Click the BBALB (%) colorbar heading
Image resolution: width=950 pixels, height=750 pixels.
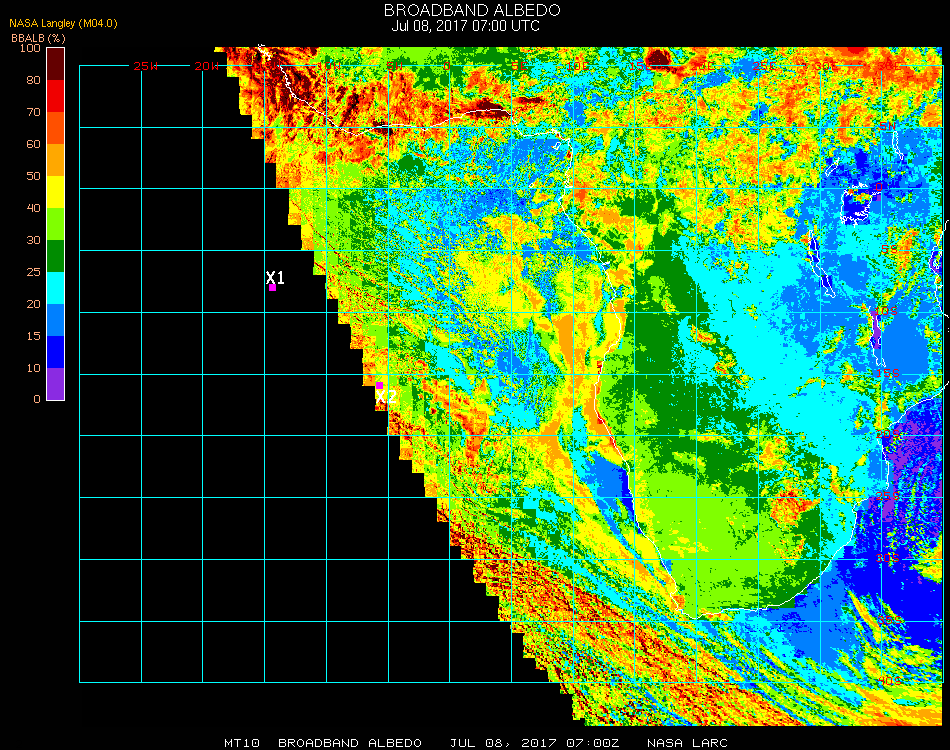[37, 37]
